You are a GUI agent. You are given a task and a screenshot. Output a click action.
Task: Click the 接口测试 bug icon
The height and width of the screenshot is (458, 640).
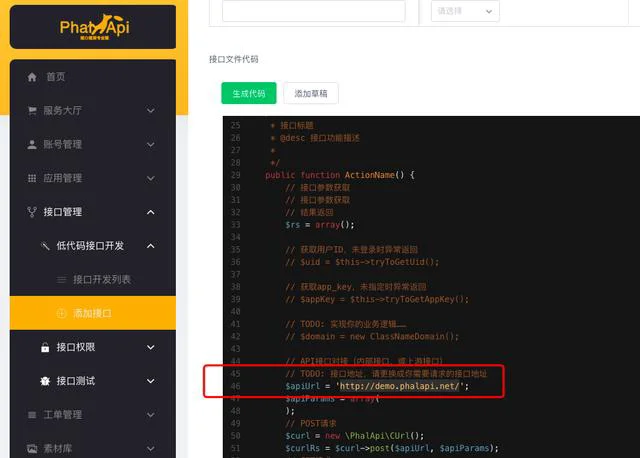(45, 381)
